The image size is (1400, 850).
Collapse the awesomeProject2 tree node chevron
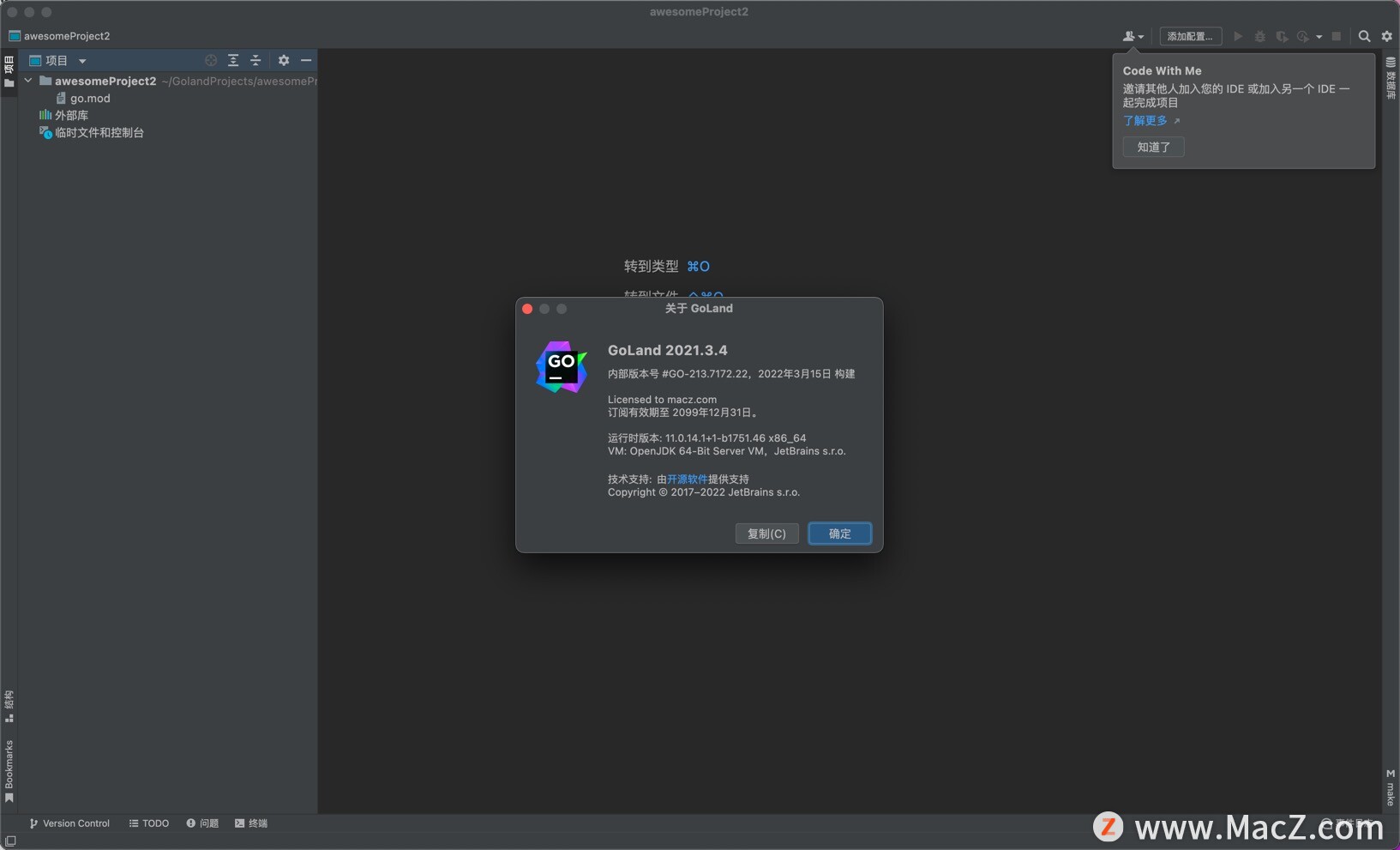pos(28,81)
